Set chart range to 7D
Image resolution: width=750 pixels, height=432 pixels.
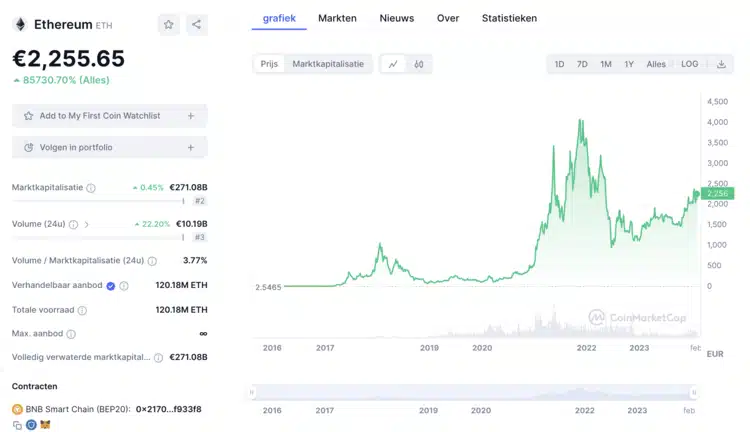[582, 64]
